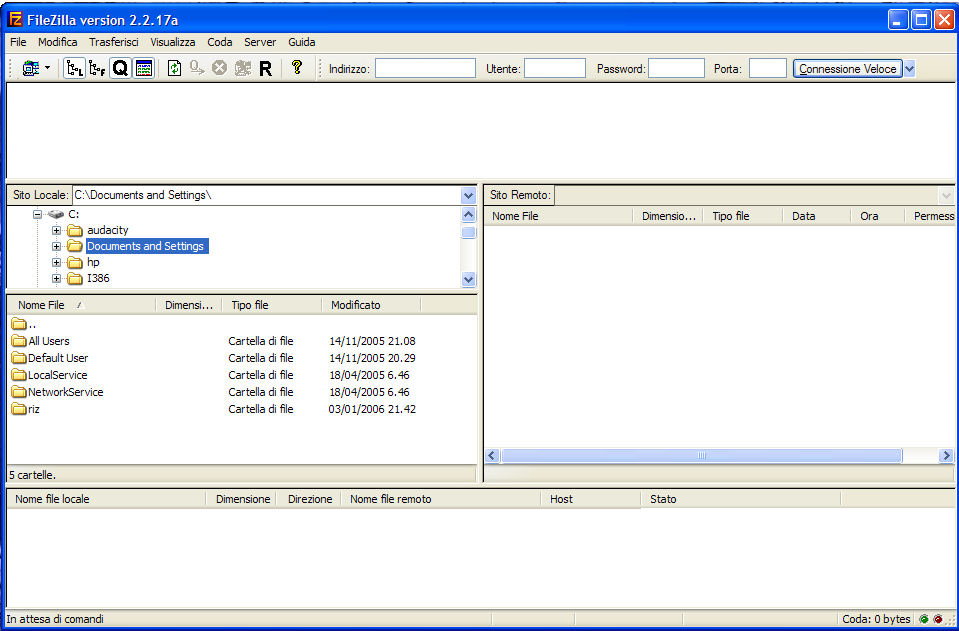Screen dimensions: 959x631
Task: Click the Process Queue icon
Action: (197, 68)
